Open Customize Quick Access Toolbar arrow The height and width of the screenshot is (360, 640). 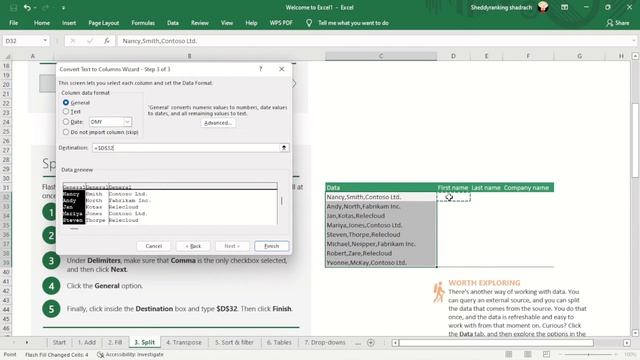(63, 7)
